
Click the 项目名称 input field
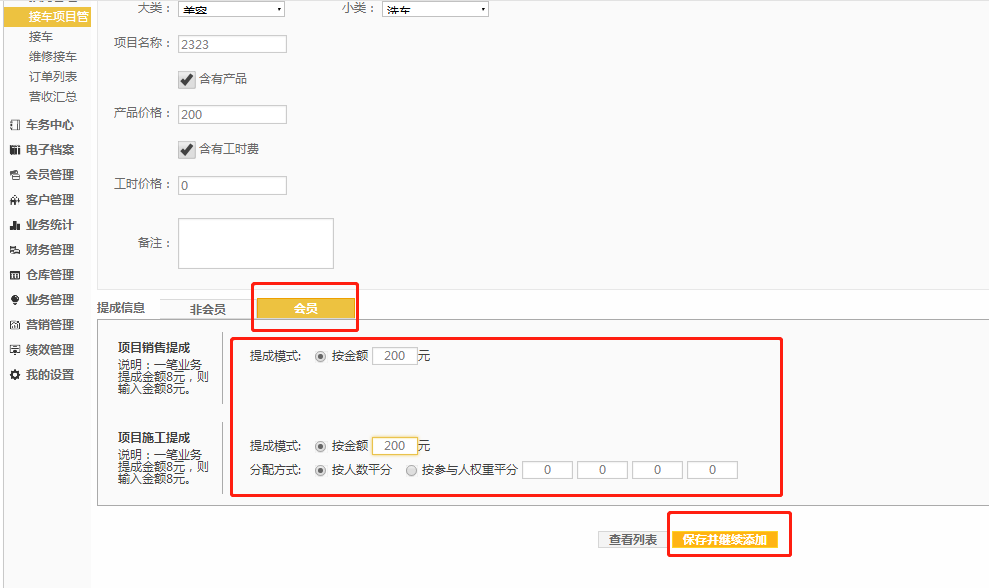(232, 44)
